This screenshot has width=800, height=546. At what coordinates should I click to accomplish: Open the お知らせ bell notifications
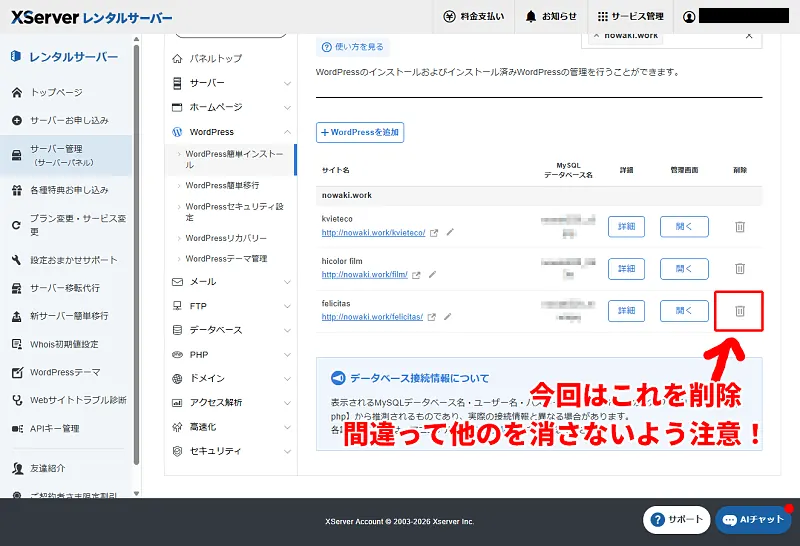click(x=551, y=16)
